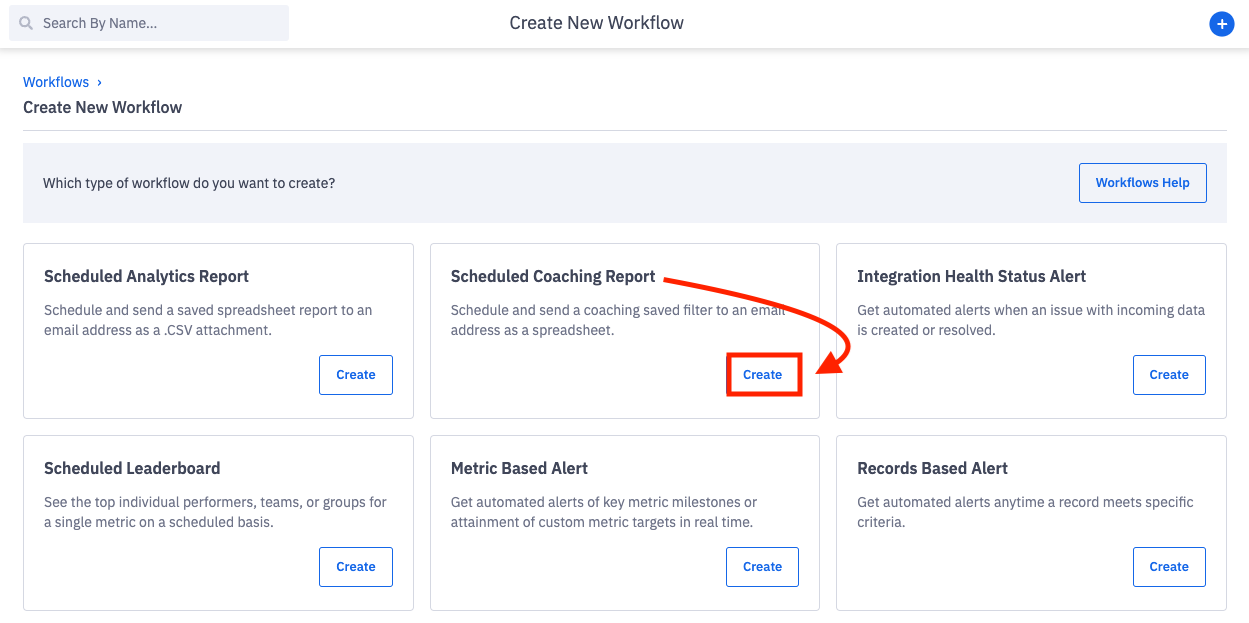Start a Scheduled Leaderboard workflow
This screenshot has width=1249, height=623.
click(x=355, y=566)
